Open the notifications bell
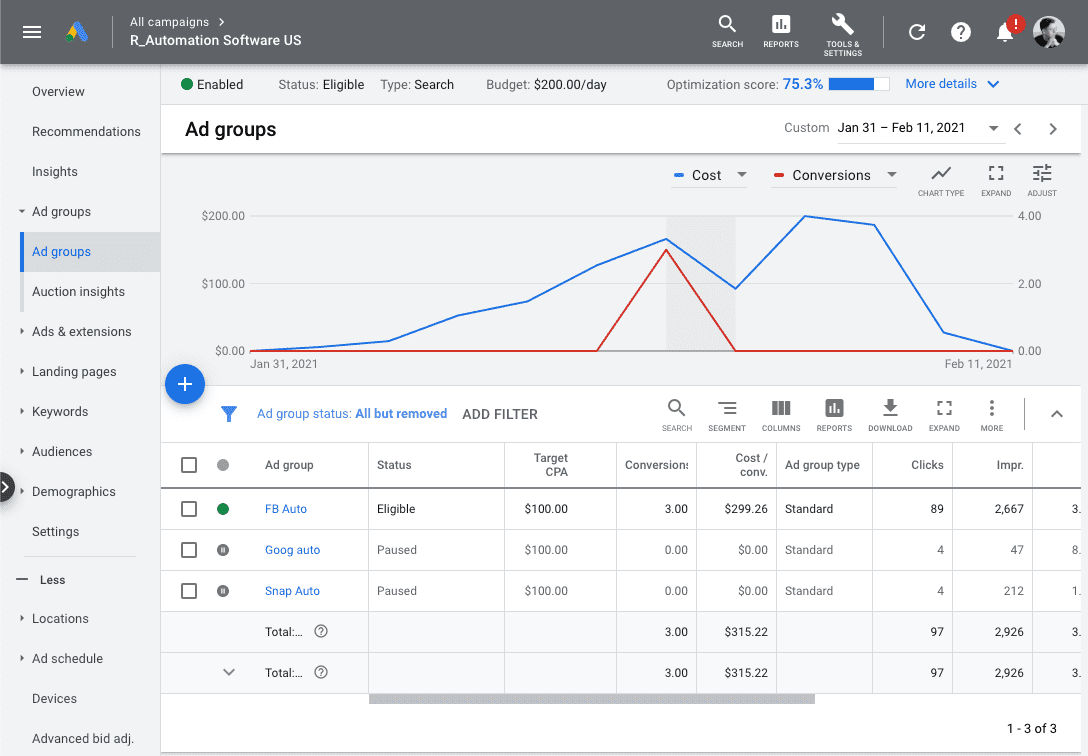This screenshot has height=756, width=1088. pyautogui.click(x=1005, y=32)
